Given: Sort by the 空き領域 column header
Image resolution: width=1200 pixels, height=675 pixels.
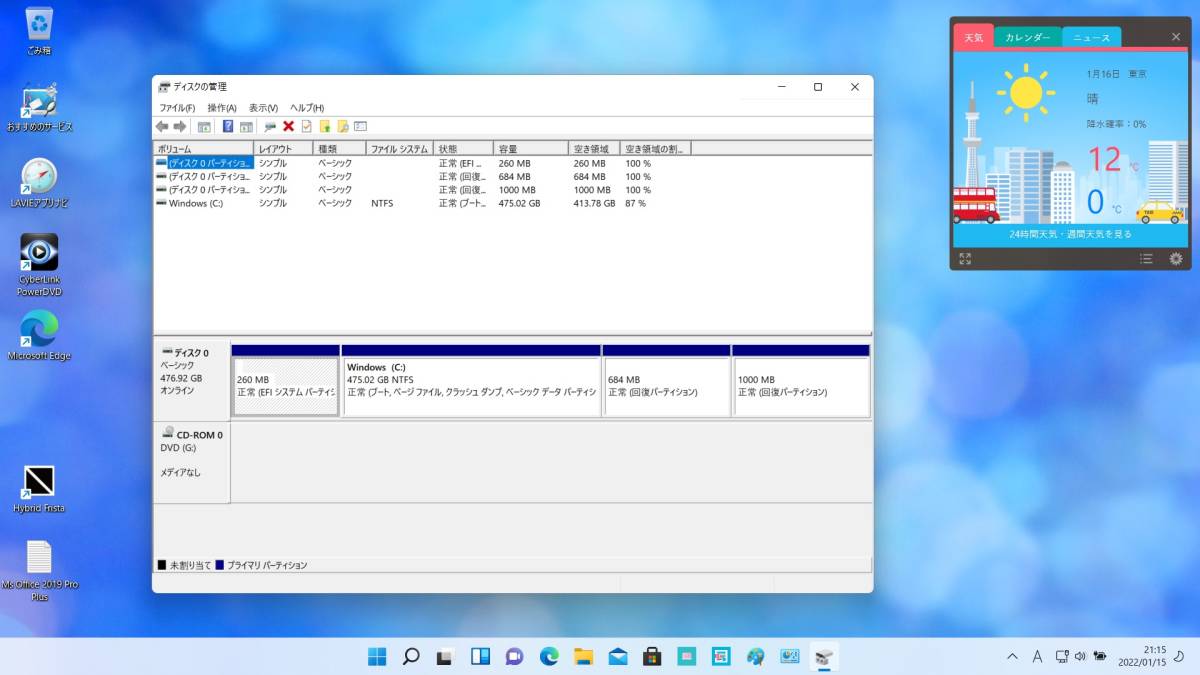Looking at the screenshot, I should click(x=594, y=149).
